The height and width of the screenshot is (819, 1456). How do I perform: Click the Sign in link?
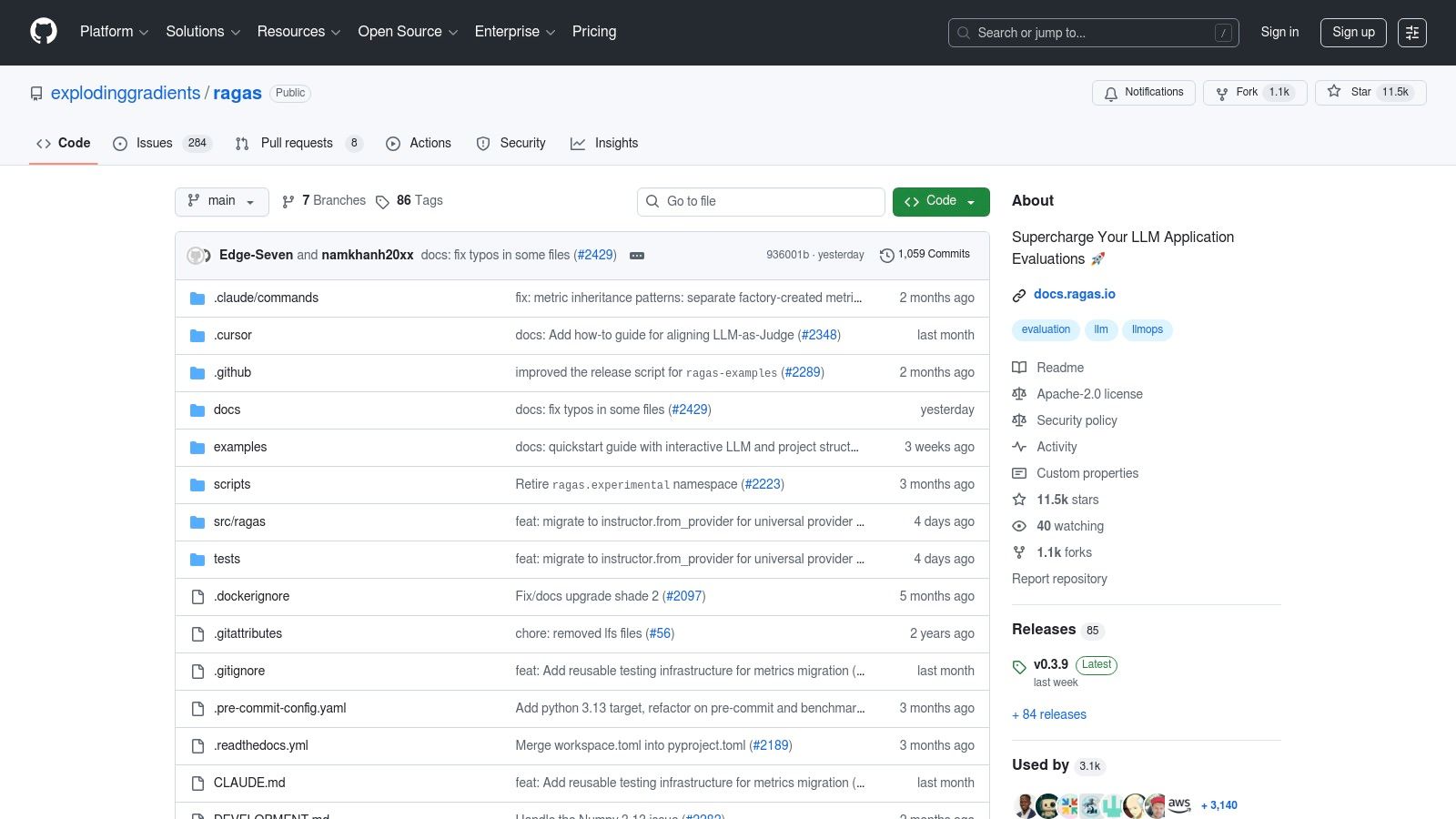pyautogui.click(x=1279, y=33)
